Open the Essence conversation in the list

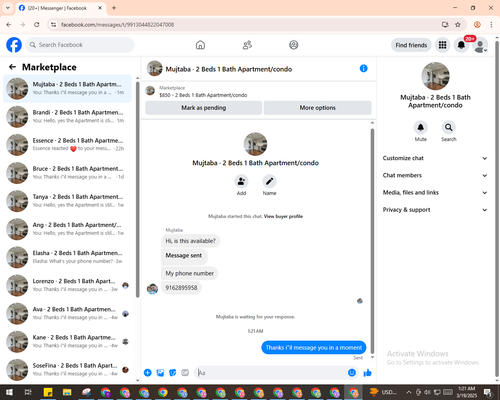coord(68,145)
